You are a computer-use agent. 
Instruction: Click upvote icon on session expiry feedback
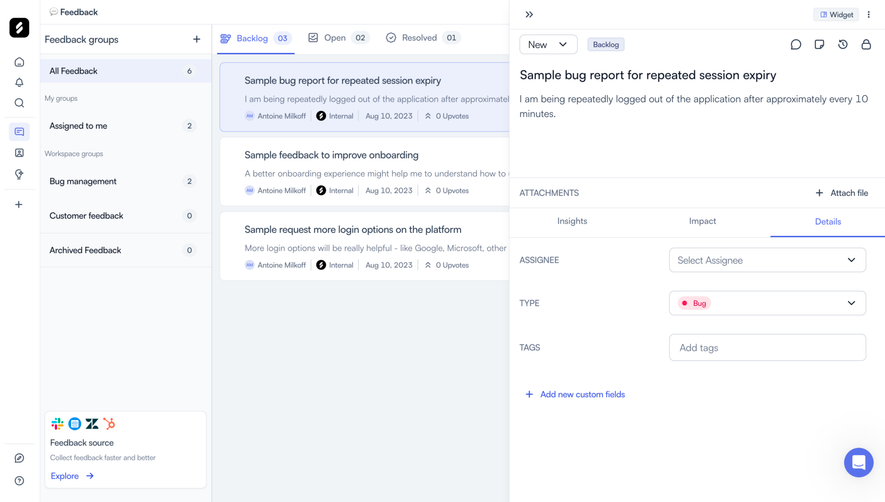pos(428,116)
